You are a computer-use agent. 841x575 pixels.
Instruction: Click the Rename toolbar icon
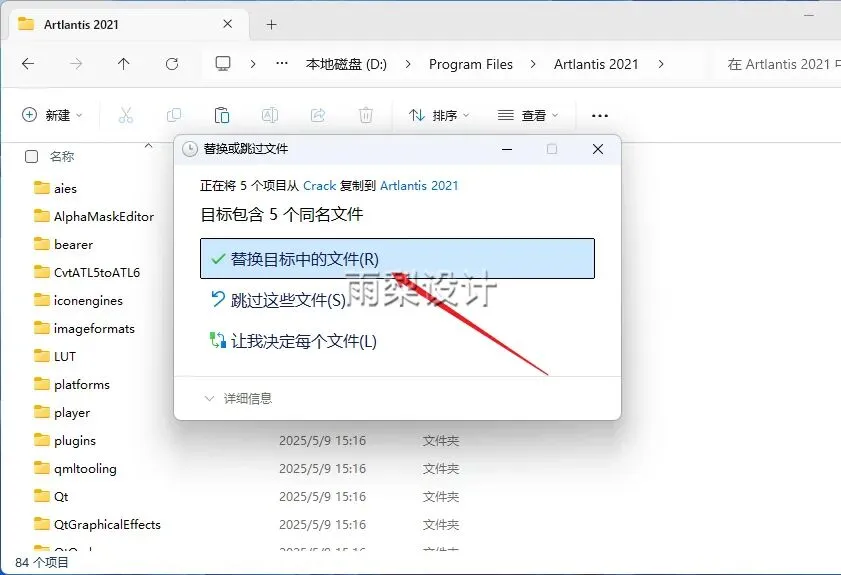270,115
